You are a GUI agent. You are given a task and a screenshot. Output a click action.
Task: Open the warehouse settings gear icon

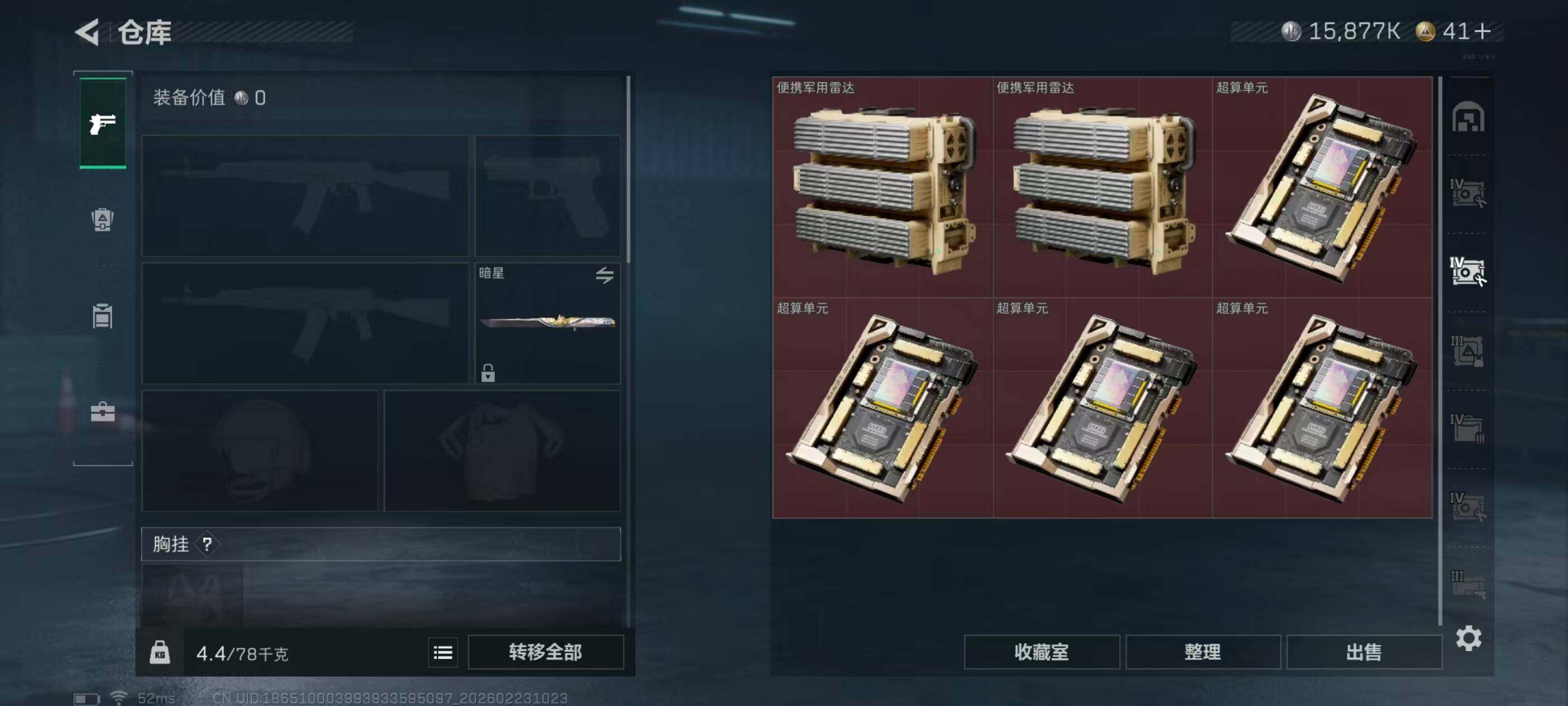tap(1468, 638)
